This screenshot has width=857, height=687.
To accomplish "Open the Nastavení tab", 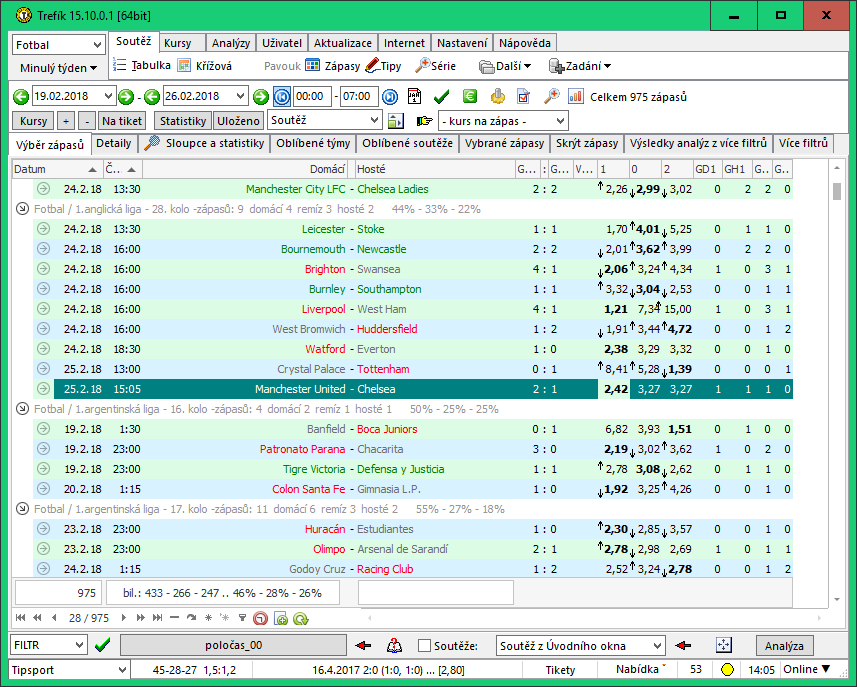I will (x=462, y=43).
